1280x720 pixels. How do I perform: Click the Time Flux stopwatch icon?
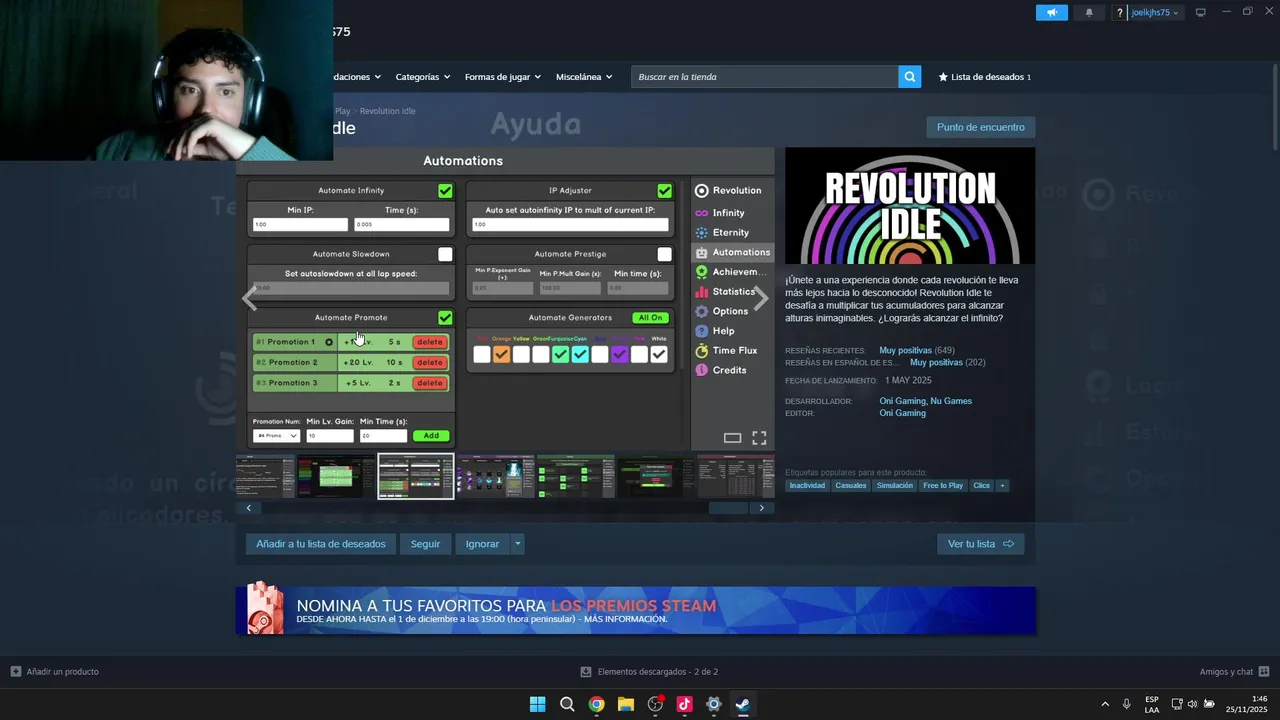[701, 350]
